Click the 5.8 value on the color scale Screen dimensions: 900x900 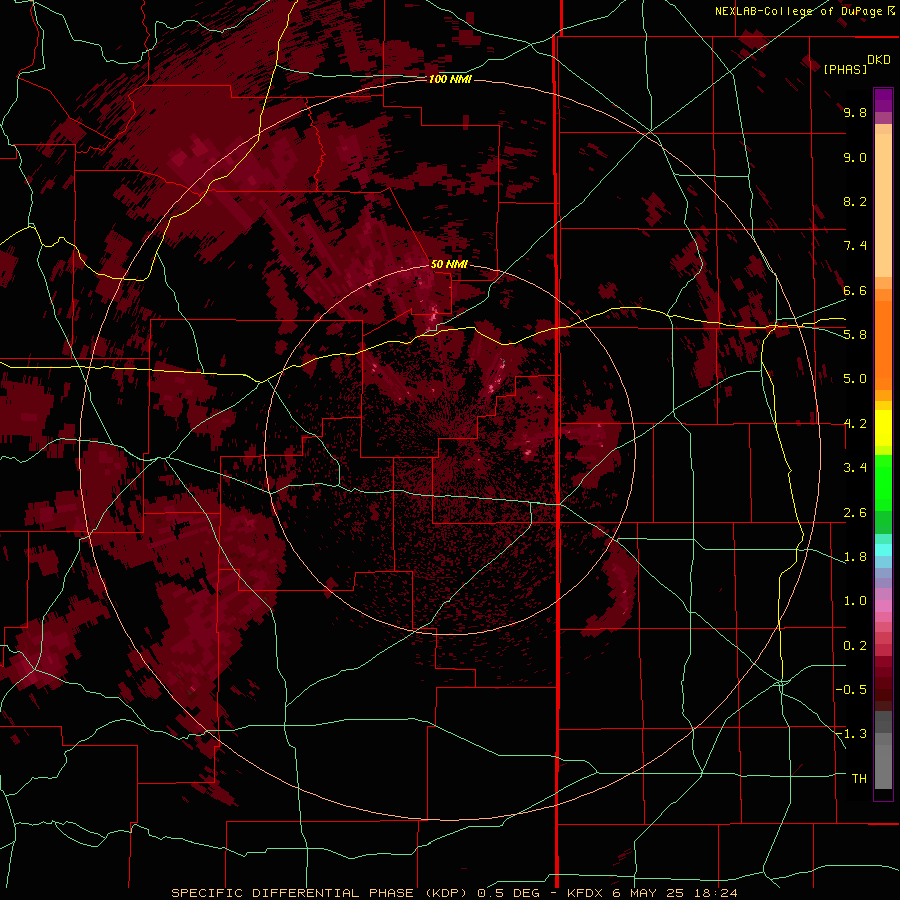(x=855, y=335)
